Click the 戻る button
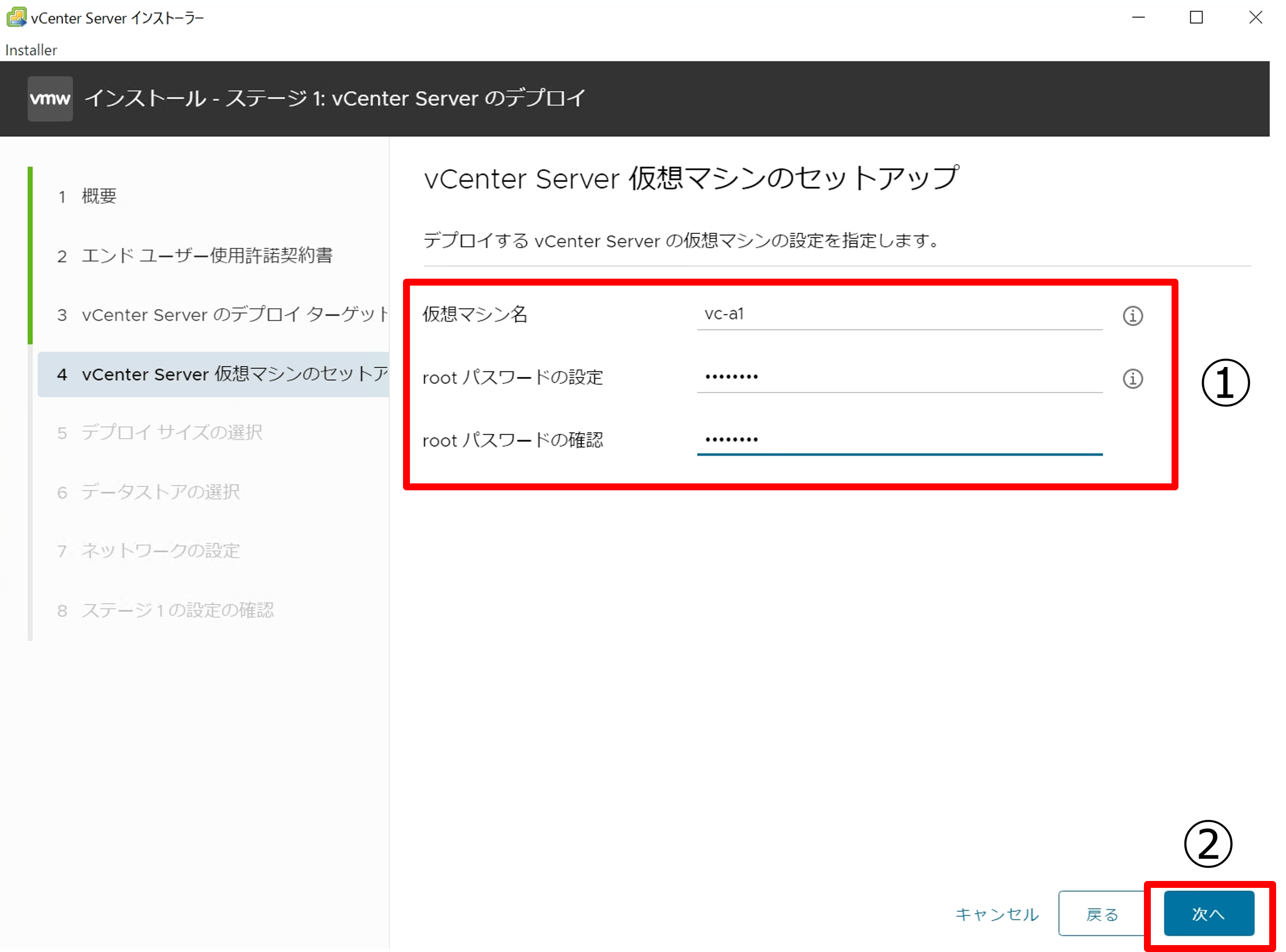Screen dimensions: 1286x952 (1102, 914)
